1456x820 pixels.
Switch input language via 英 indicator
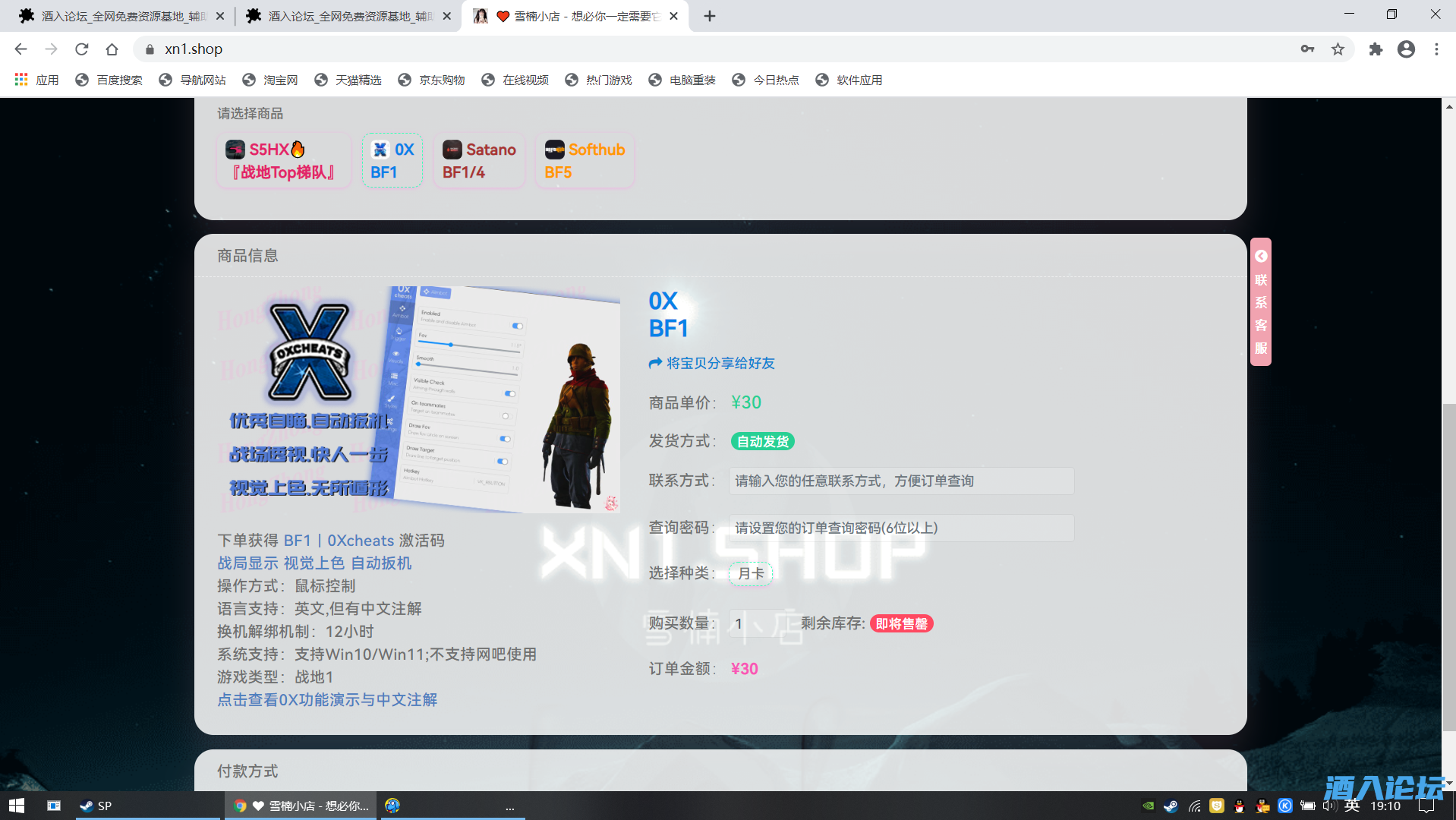(x=1352, y=806)
